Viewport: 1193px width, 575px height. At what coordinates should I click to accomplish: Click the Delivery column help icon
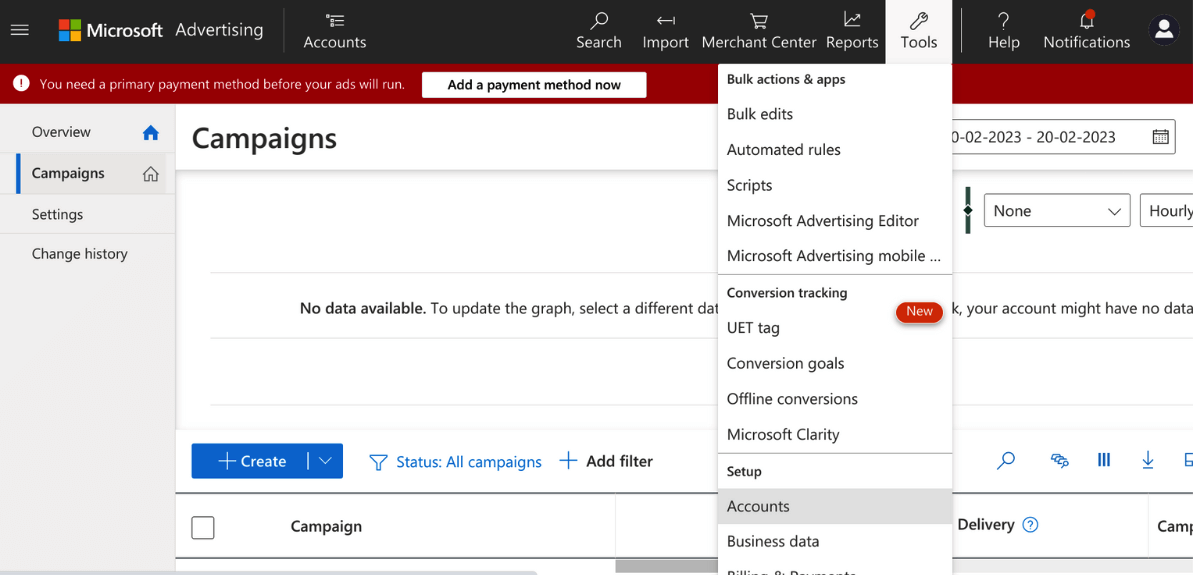pyautogui.click(x=1030, y=525)
